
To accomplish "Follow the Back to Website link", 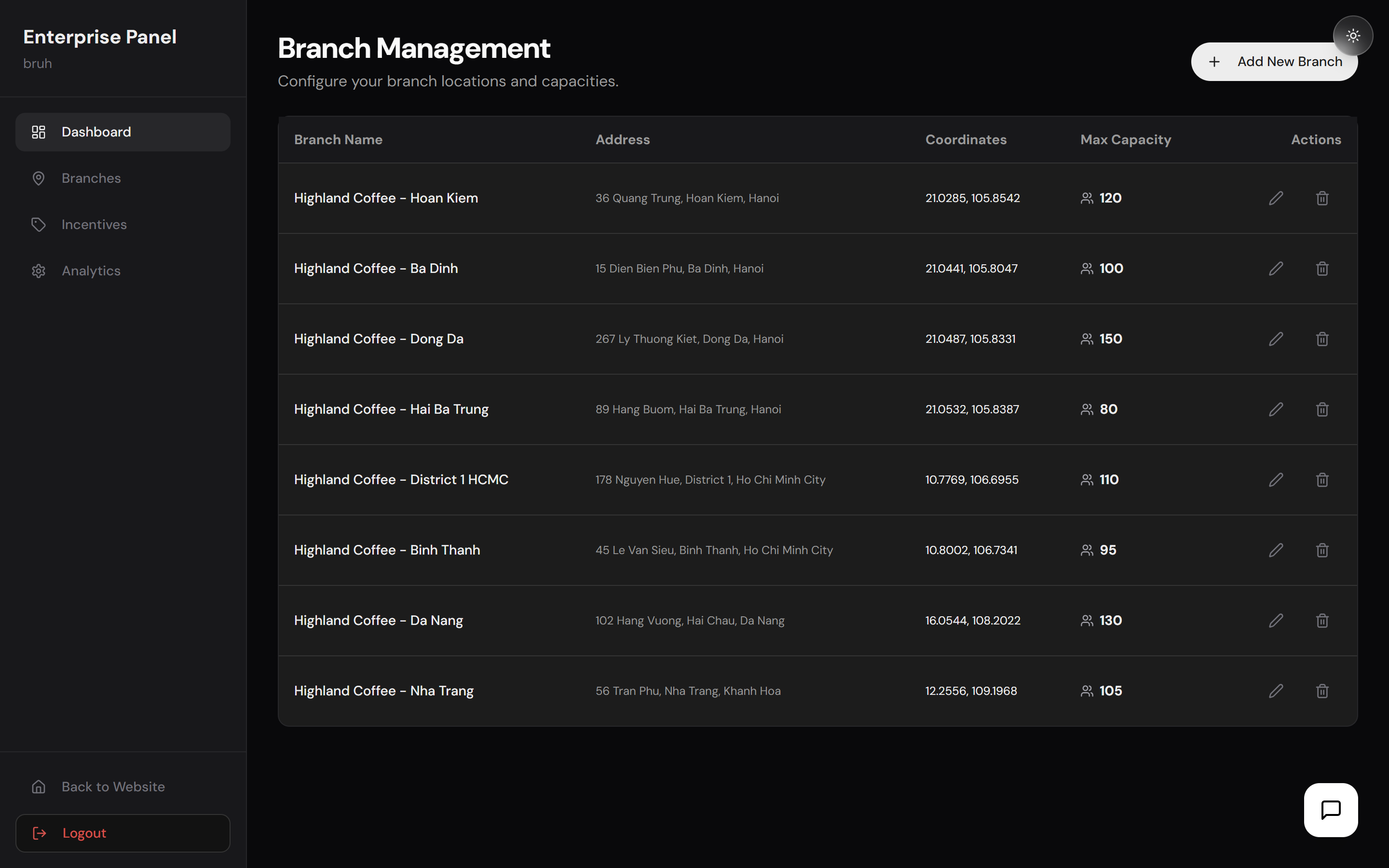I will tap(112, 787).
